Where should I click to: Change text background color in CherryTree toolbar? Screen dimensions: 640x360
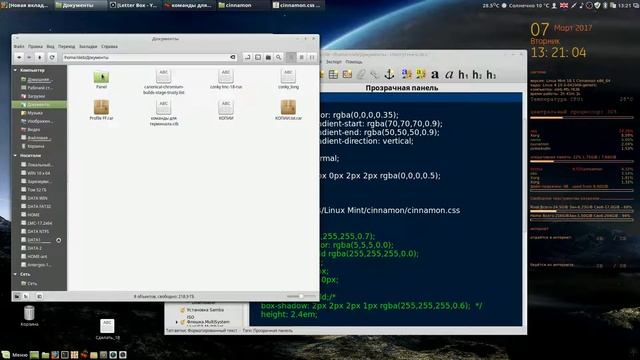[420, 74]
